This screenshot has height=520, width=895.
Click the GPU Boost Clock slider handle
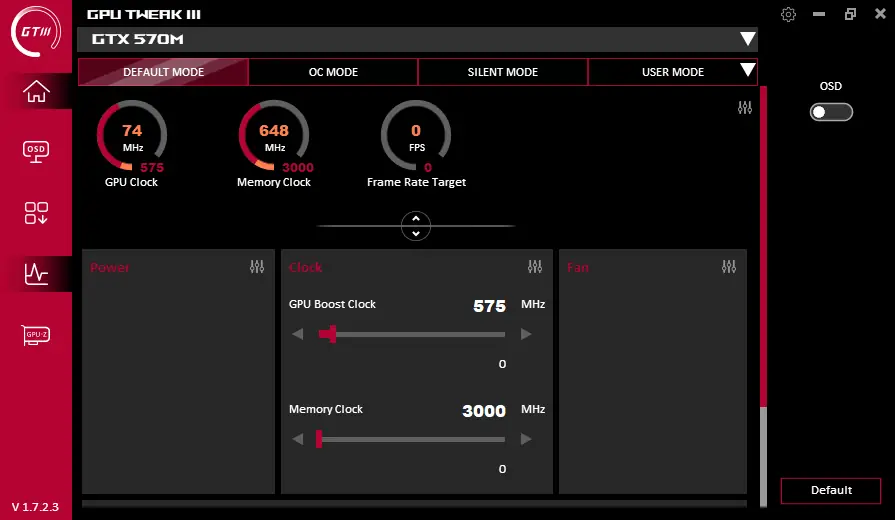pyautogui.click(x=332, y=334)
